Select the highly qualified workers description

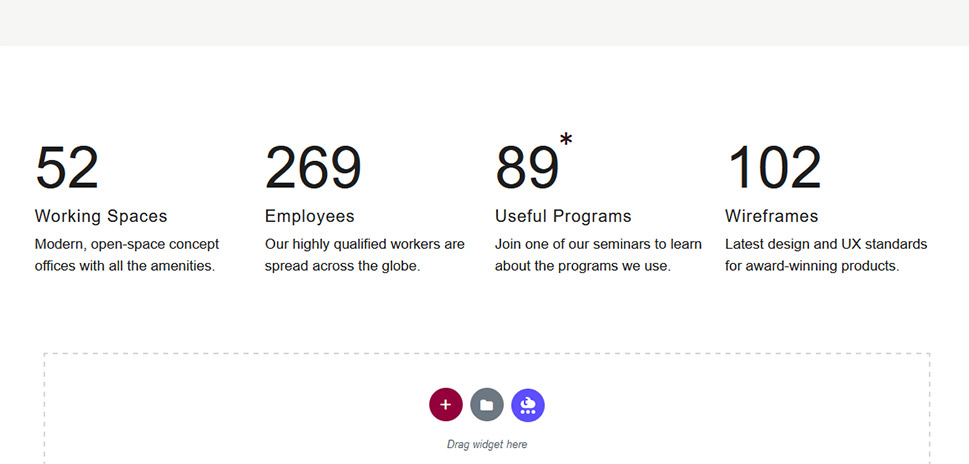click(365, 255)
